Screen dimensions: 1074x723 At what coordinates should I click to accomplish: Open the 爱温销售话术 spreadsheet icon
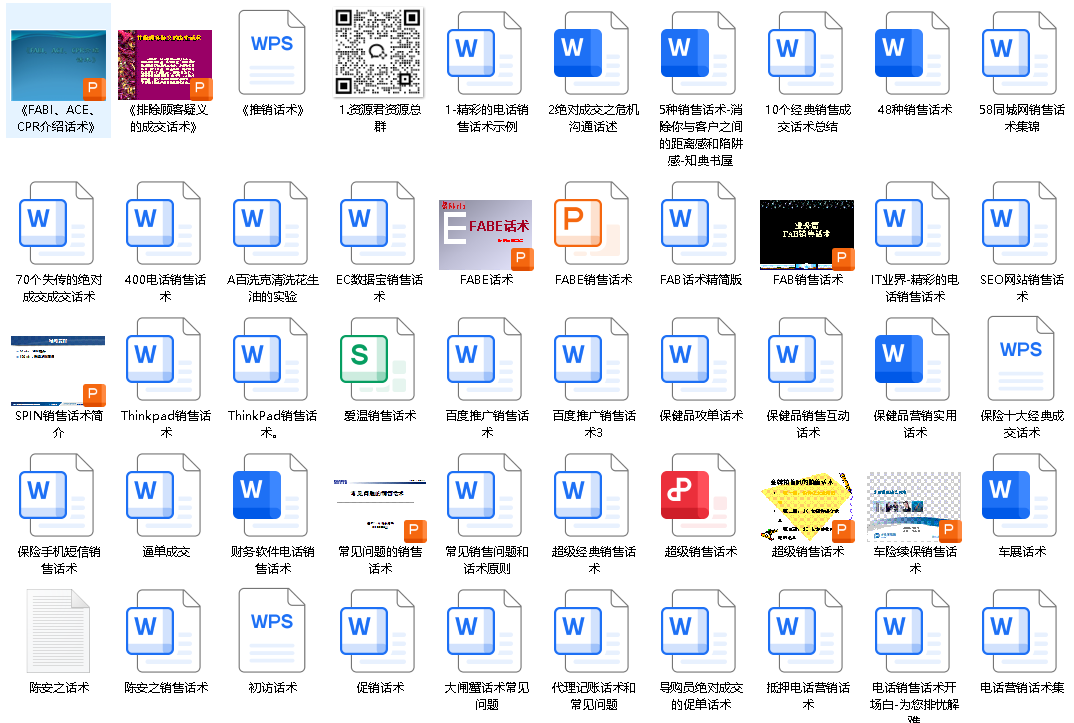pos(379,359)
